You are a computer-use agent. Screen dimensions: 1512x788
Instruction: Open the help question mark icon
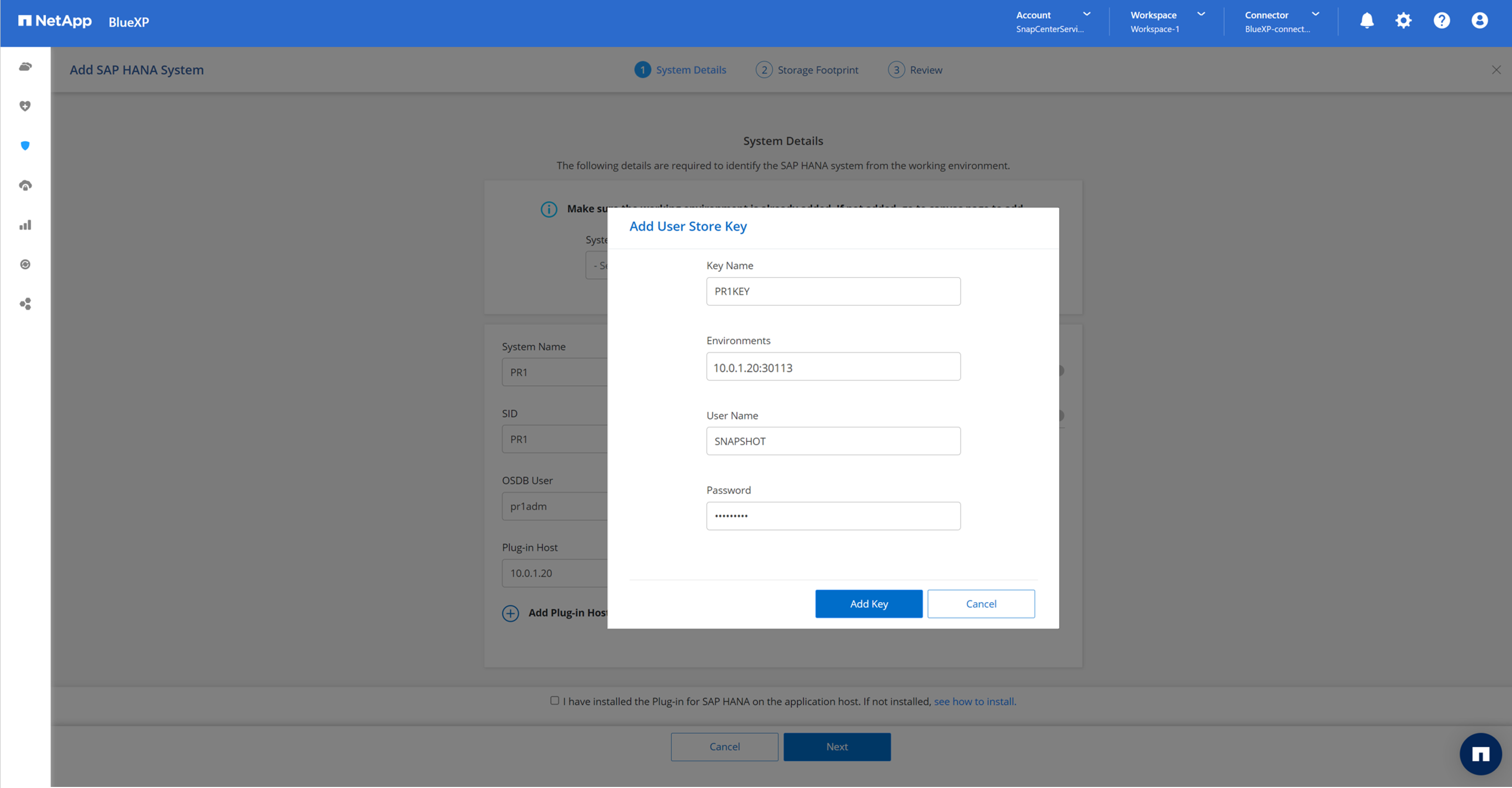(1442, 21)
